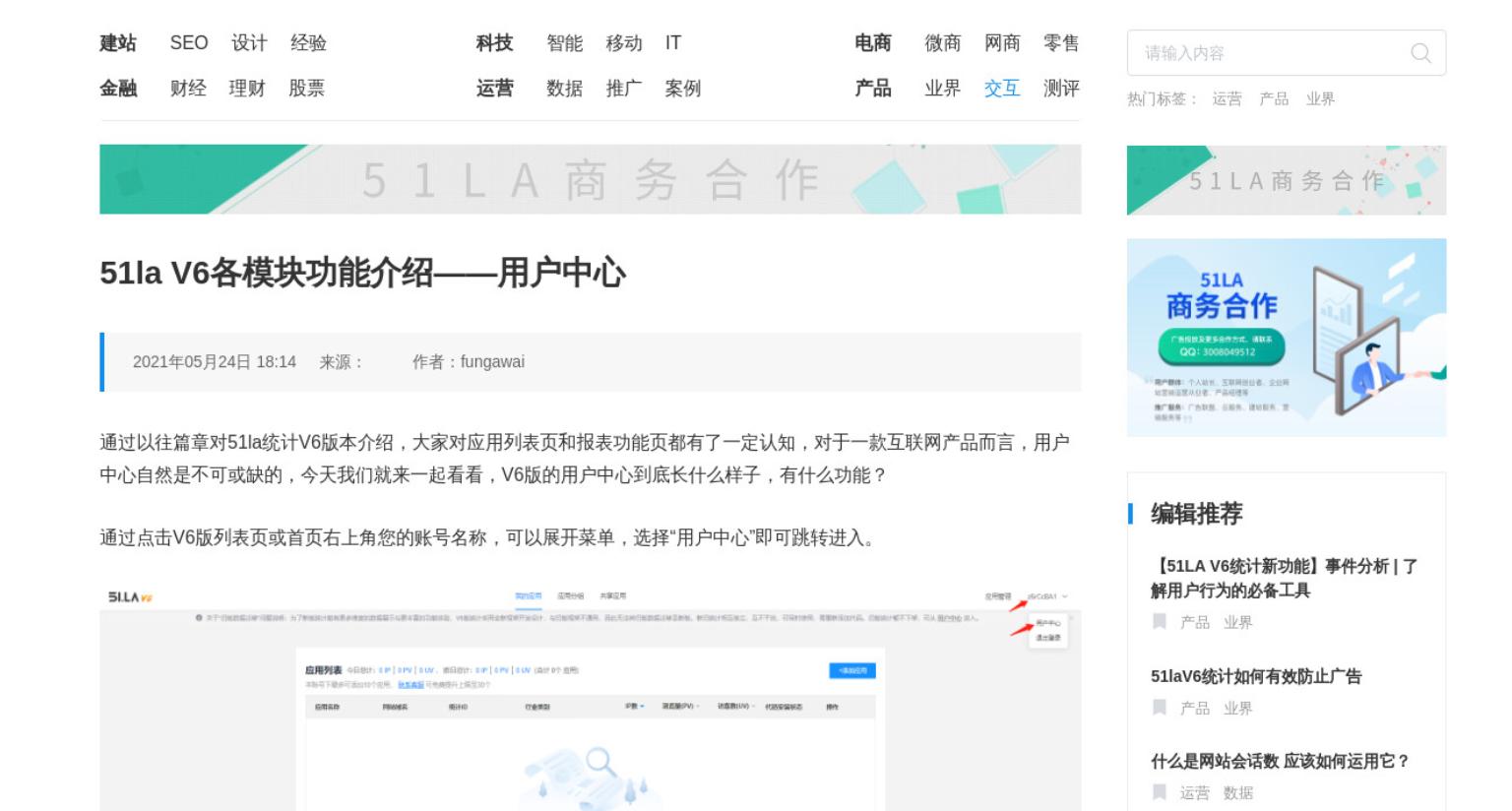This screenshot has height=811, width=1512.
Task: Select the 数据 navigation subcategory
Action: [565, 89]
